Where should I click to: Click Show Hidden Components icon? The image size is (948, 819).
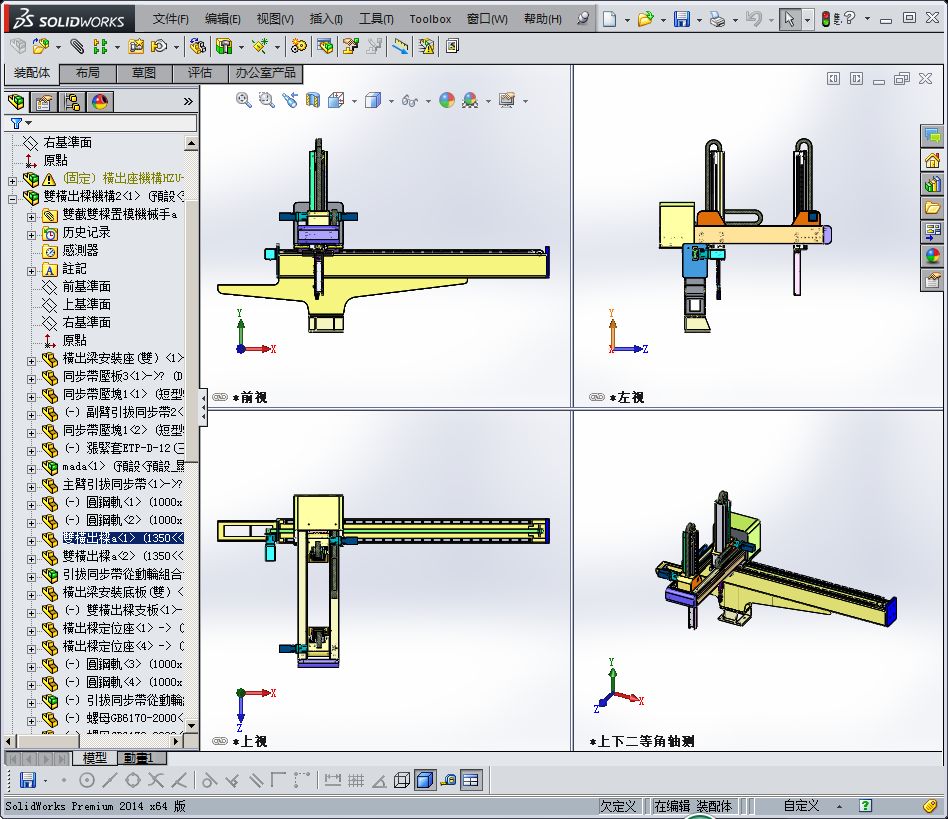pyautogui.click(x=197, y=46)
